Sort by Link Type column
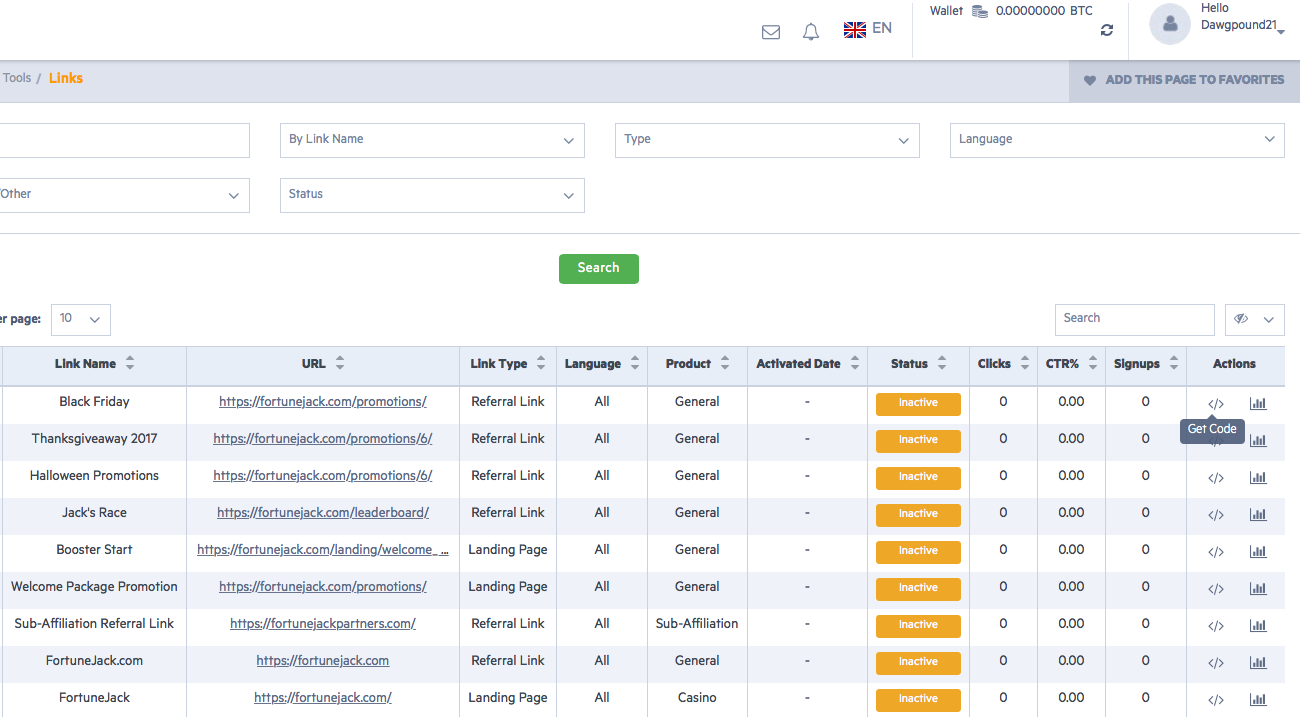 [x=541, y=364]
